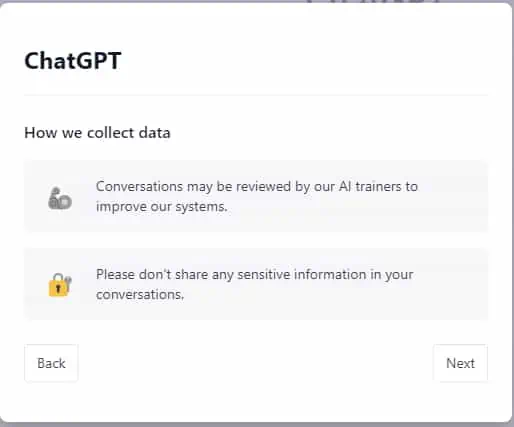
Task: Click the dimmed overlay below the dialog
Action: [x=257, y=425]
